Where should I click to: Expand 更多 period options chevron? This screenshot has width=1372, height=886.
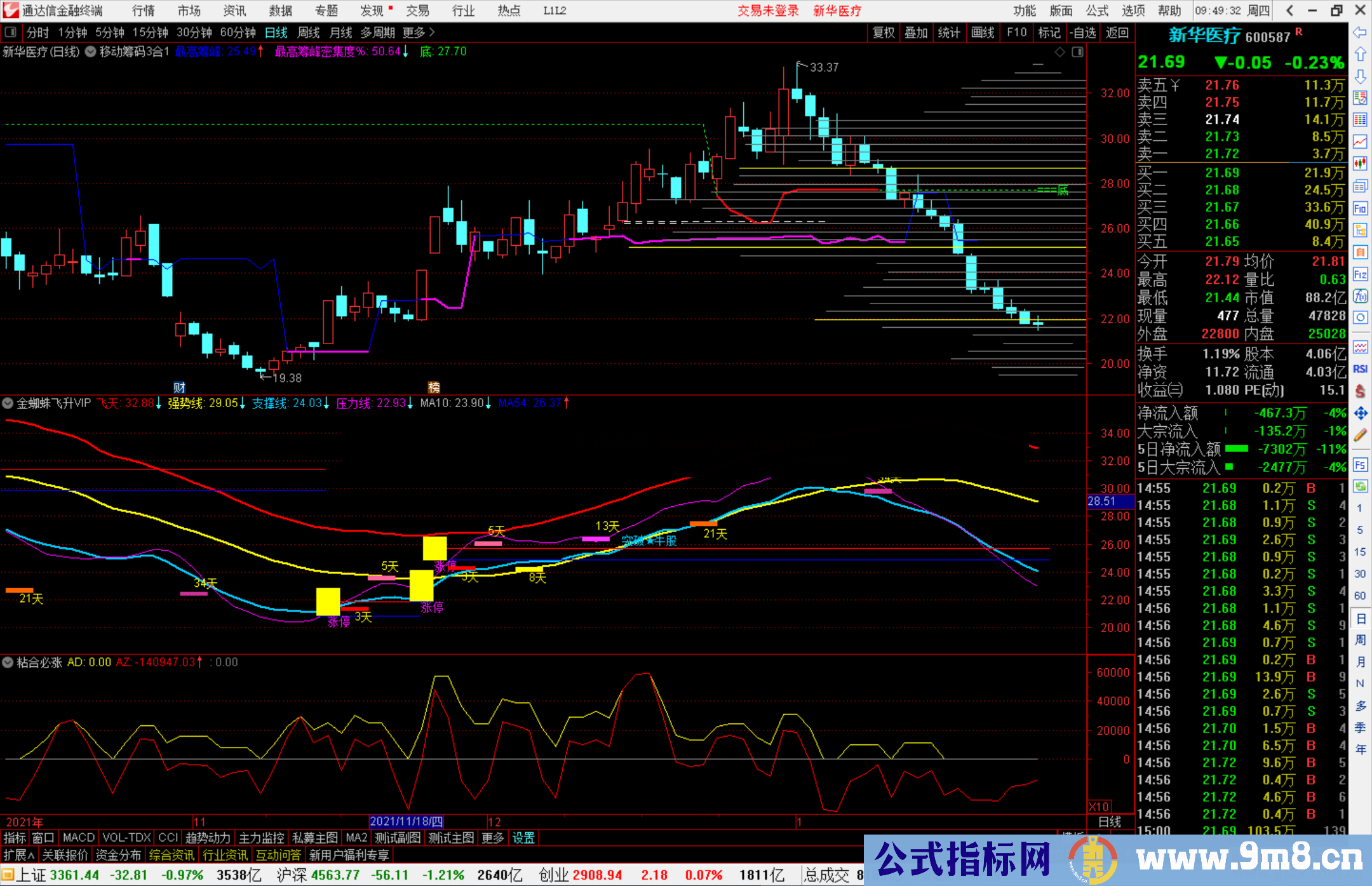click(433, 32)
